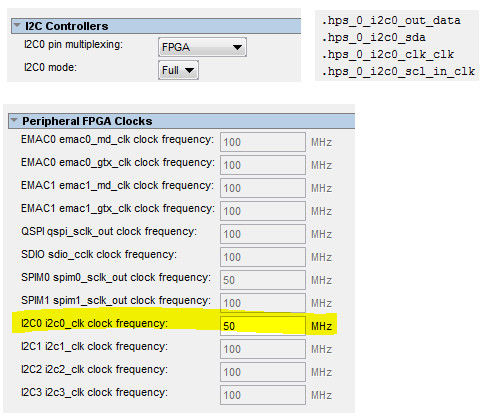Click the '.hps_0_i2c0_clk_clk' text

[x=388, y=54]
